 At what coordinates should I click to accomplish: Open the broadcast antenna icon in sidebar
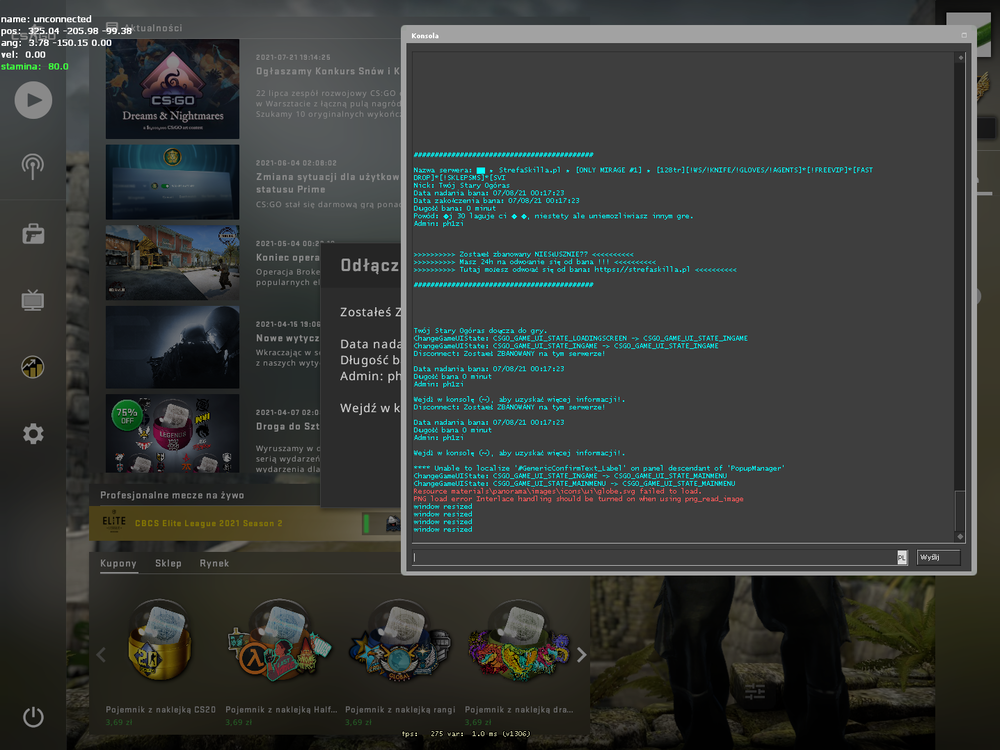[x=33, y=166]
